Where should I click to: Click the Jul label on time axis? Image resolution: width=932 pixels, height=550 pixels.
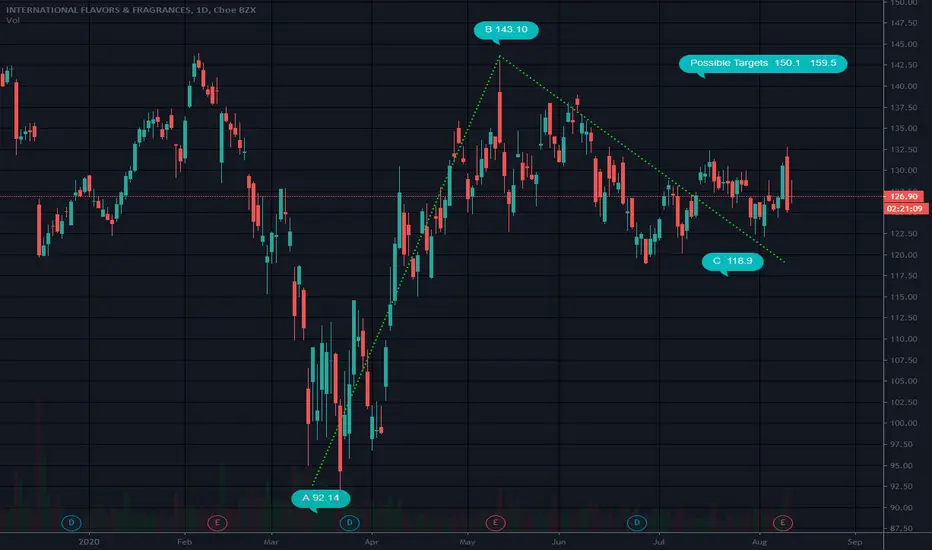click(x=659, y=542)
